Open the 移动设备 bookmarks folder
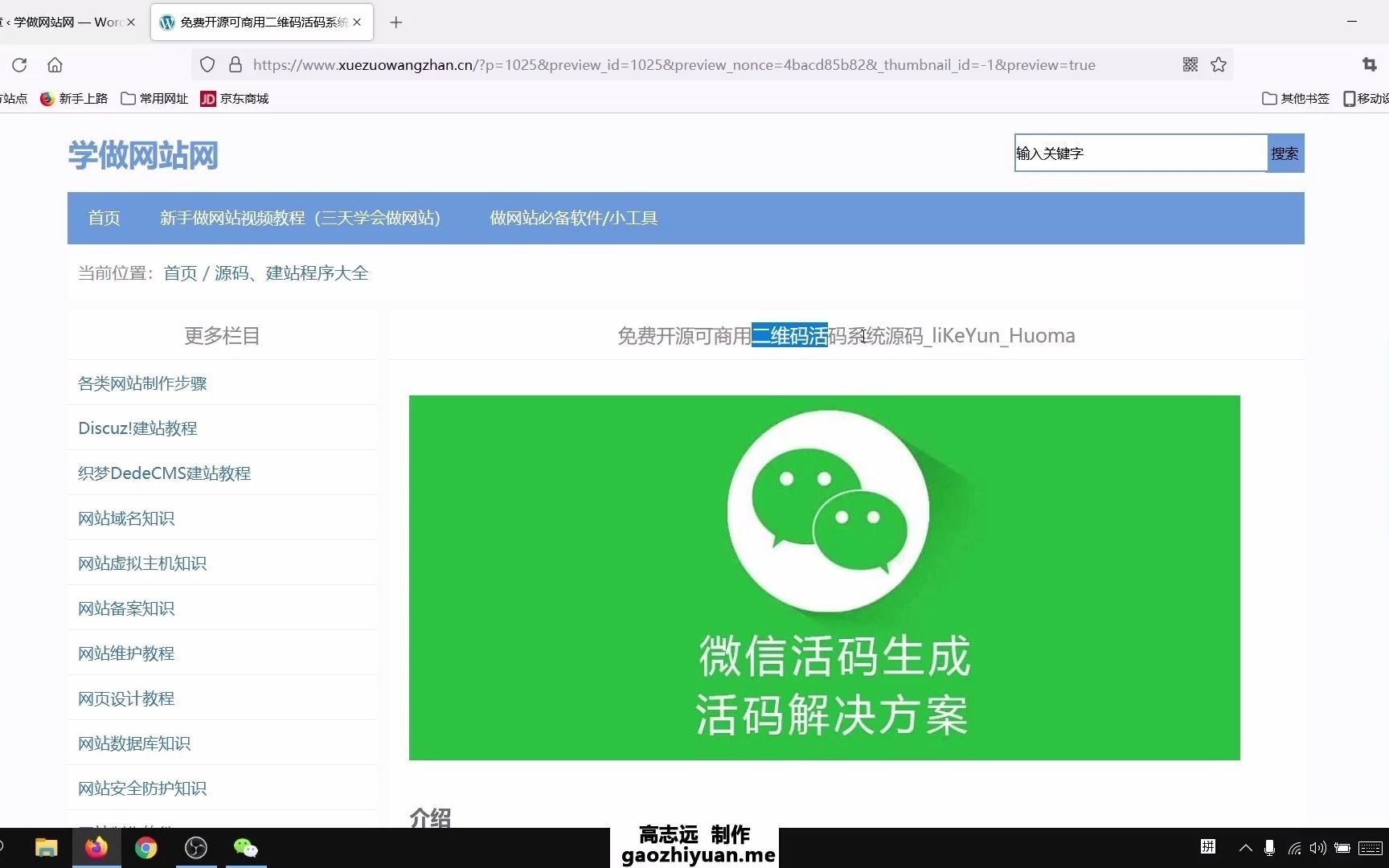This screenshot has width=1389, height=868. tap(1366, 98)
